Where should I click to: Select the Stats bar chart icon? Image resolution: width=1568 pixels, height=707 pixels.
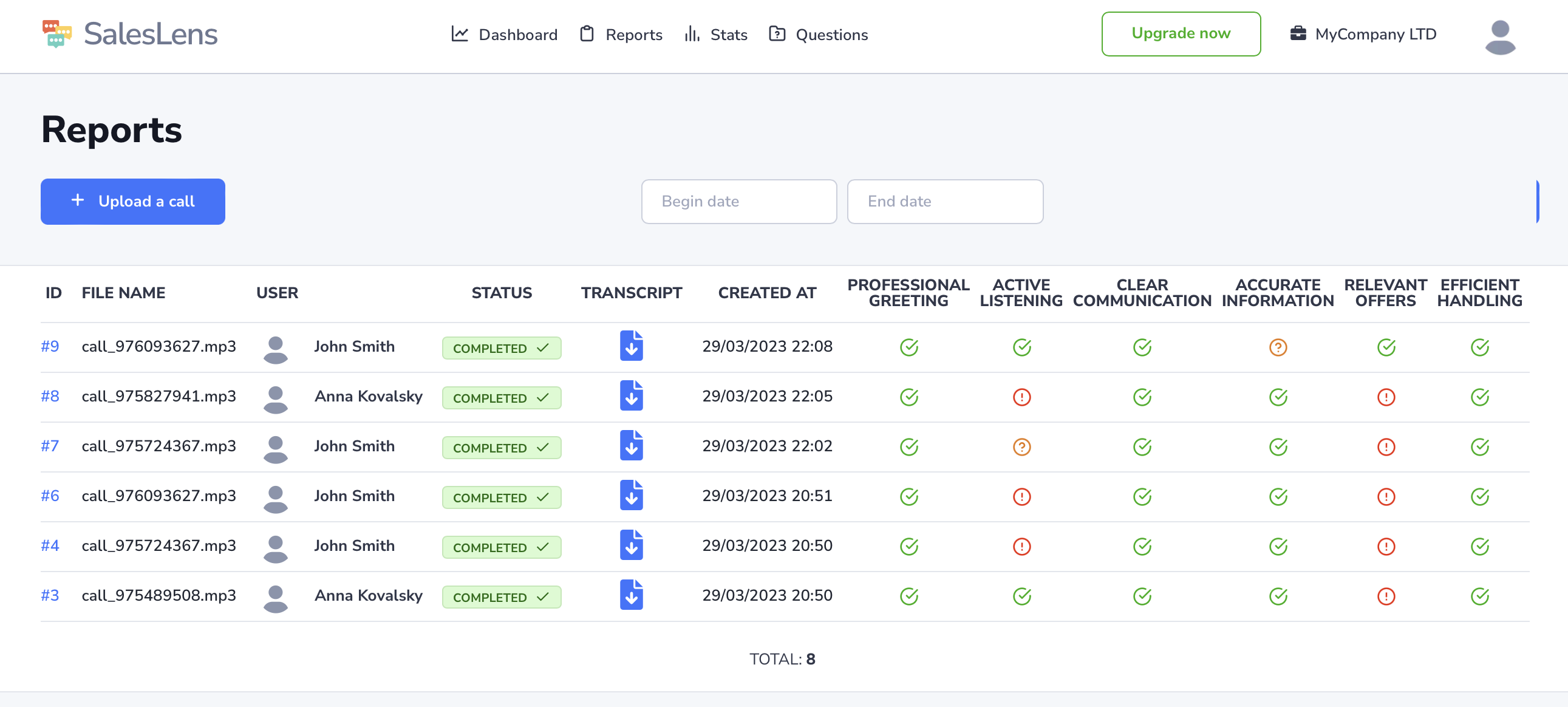[692, 34]
